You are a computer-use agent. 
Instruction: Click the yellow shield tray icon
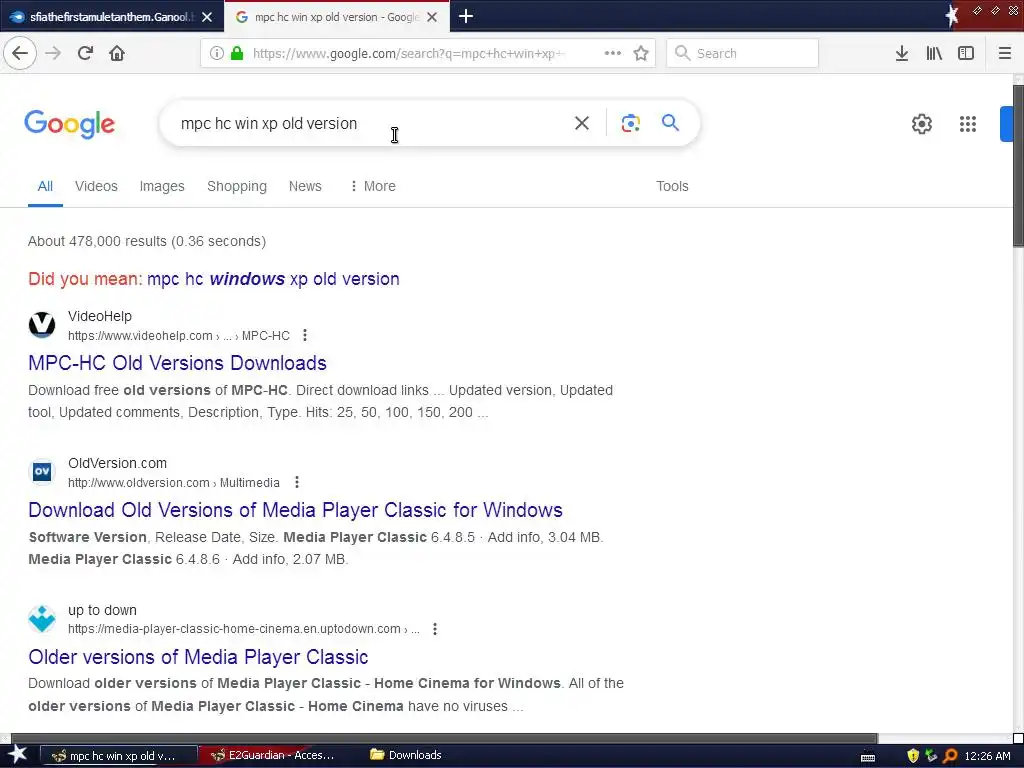point(913,756)
